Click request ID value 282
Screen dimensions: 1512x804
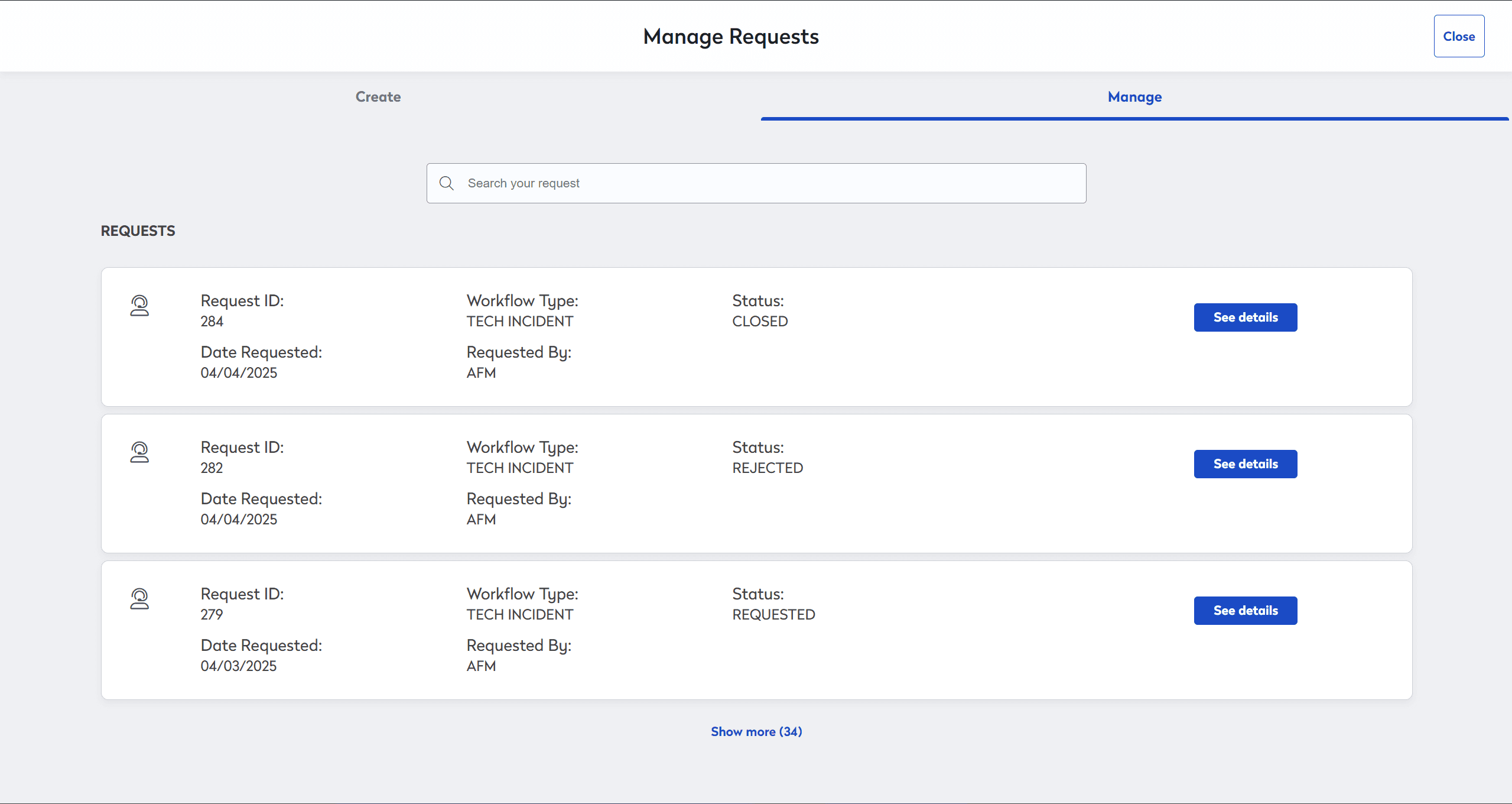tap(212, 468)
